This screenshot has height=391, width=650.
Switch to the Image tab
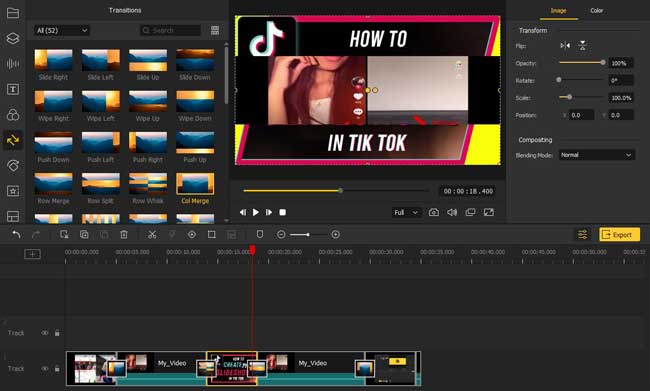(558, 11)
